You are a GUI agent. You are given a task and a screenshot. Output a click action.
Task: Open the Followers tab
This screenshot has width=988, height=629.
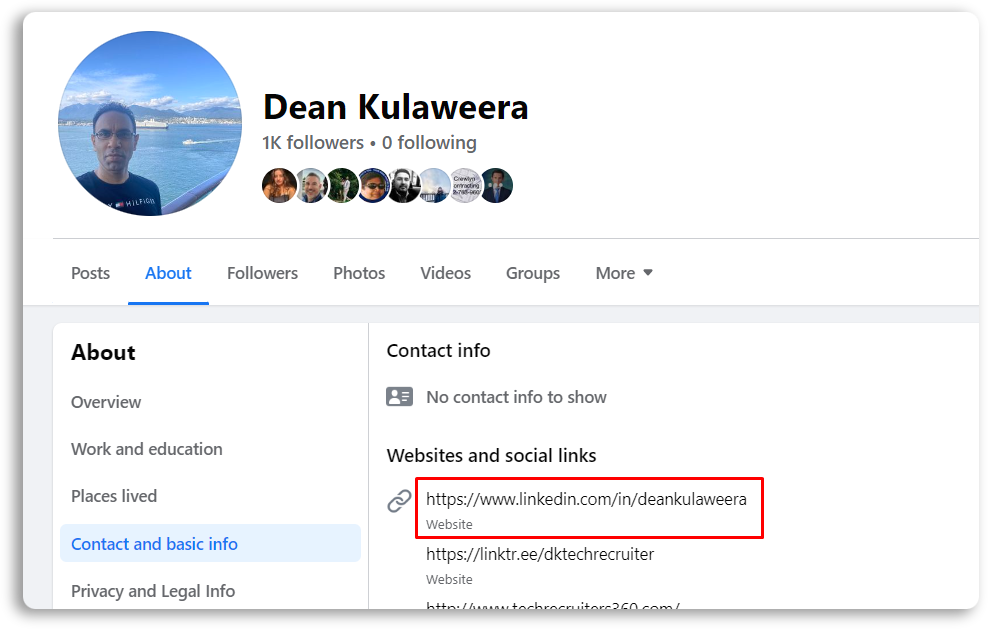pyautogui.click(x=262, y=274)
